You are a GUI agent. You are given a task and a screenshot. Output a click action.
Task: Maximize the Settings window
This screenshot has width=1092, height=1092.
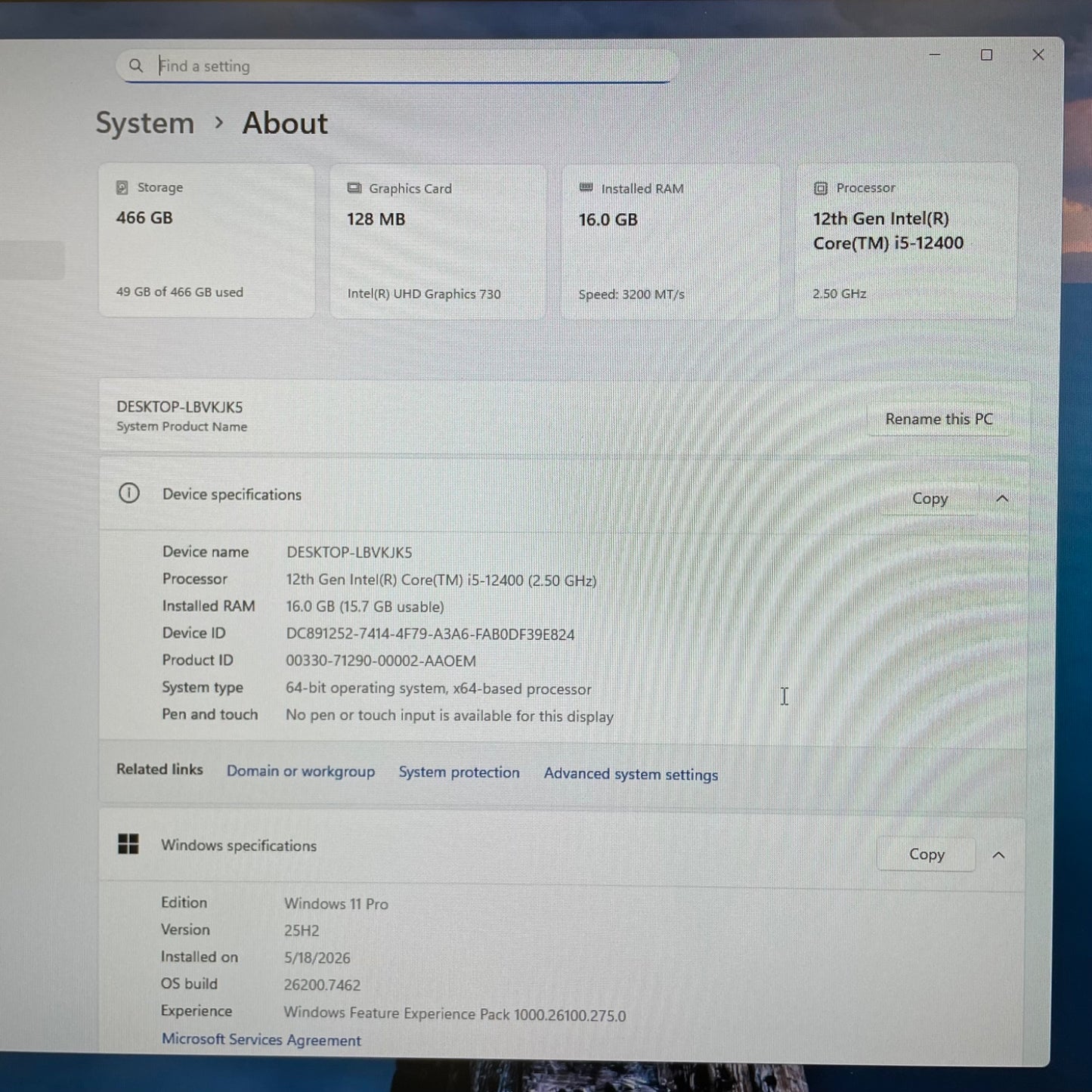986,55
